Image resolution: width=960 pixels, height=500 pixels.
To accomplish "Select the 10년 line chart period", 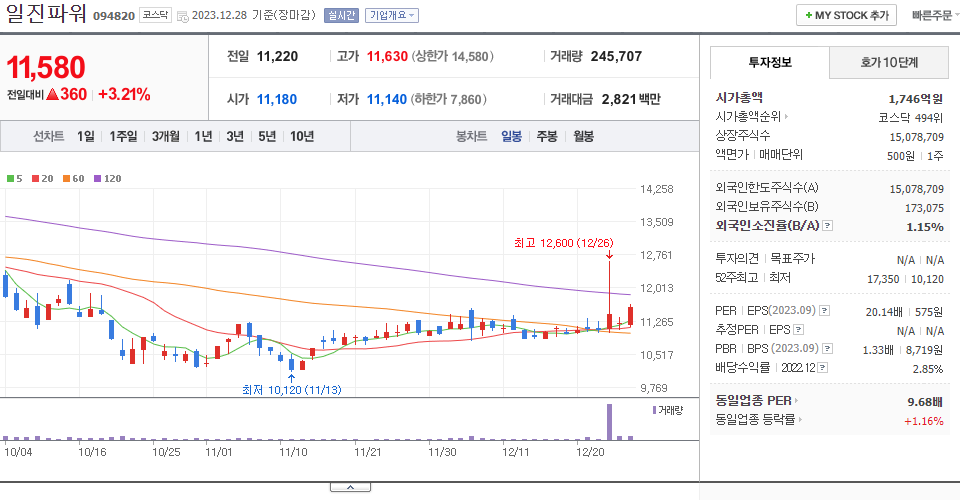I will pyautogui.click(x=302, y=136).
